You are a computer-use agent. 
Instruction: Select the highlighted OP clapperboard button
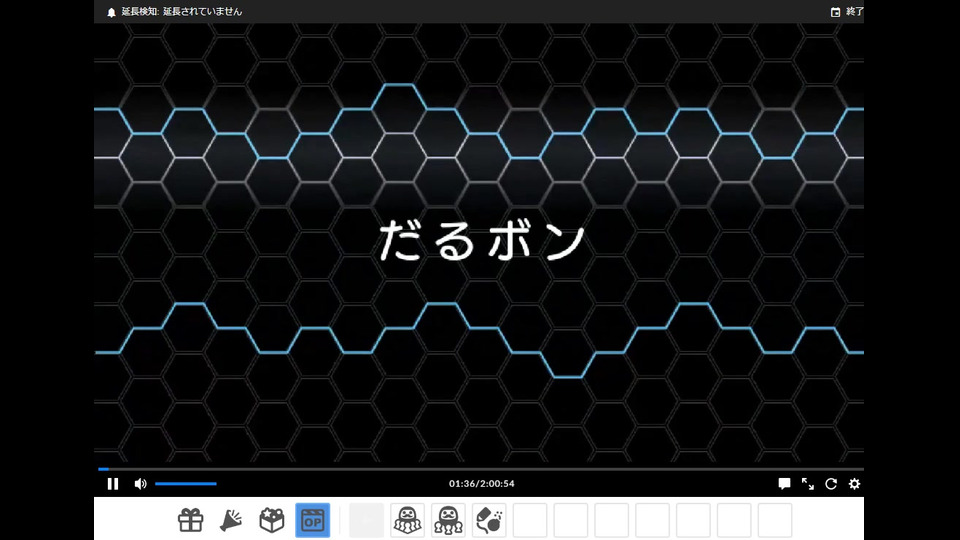[312, 520]
